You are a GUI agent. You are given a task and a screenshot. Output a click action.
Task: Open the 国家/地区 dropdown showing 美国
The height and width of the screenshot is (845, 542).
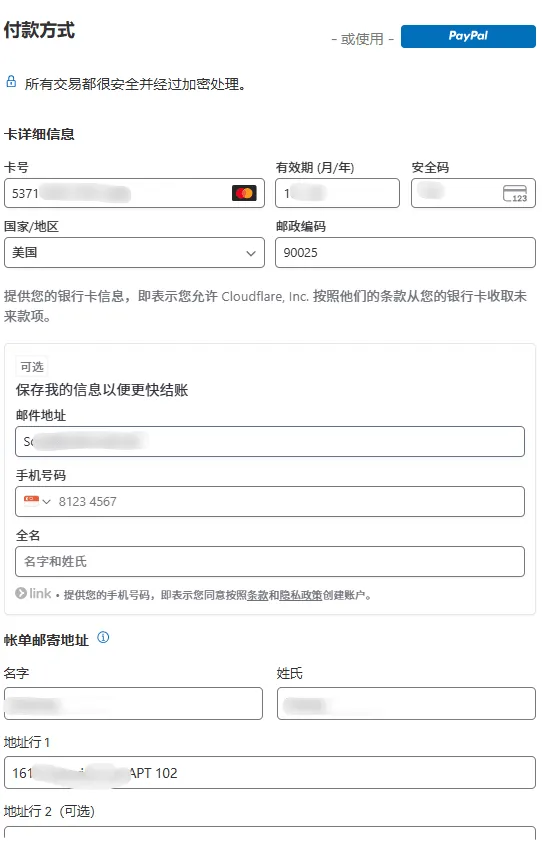click(134, 253)
